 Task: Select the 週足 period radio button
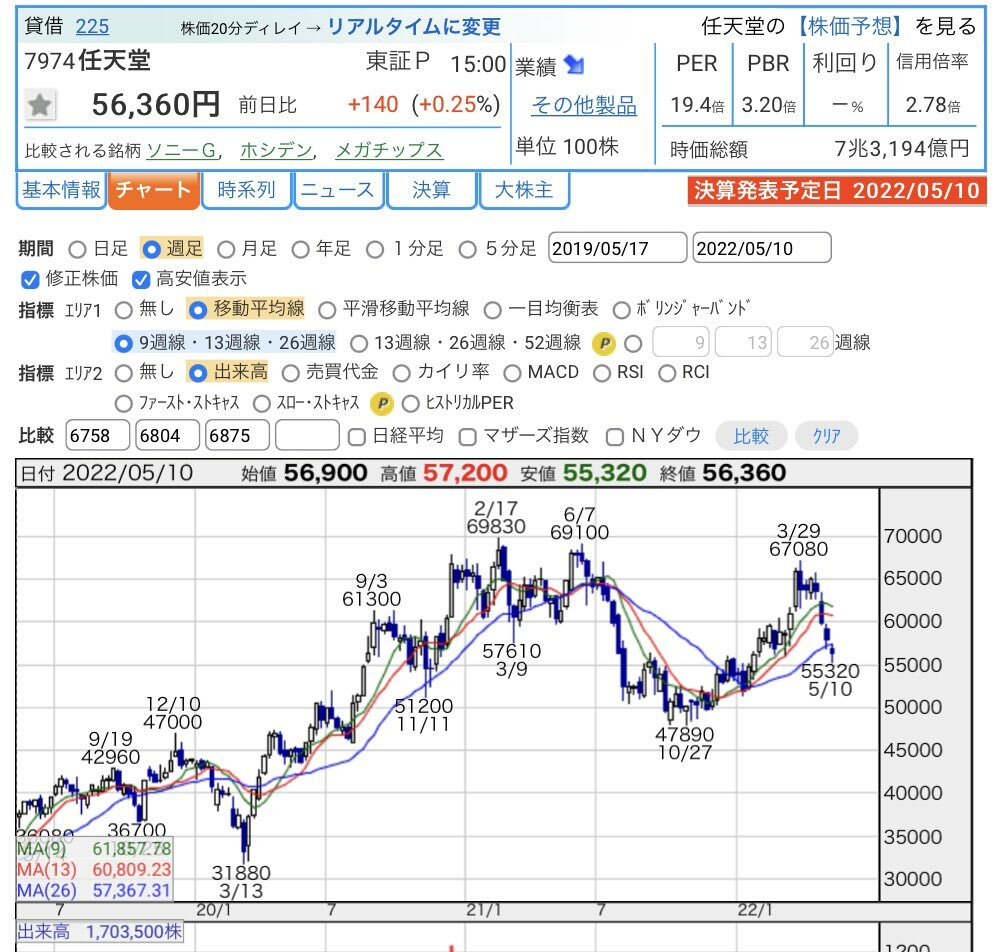tap(151, 249)
